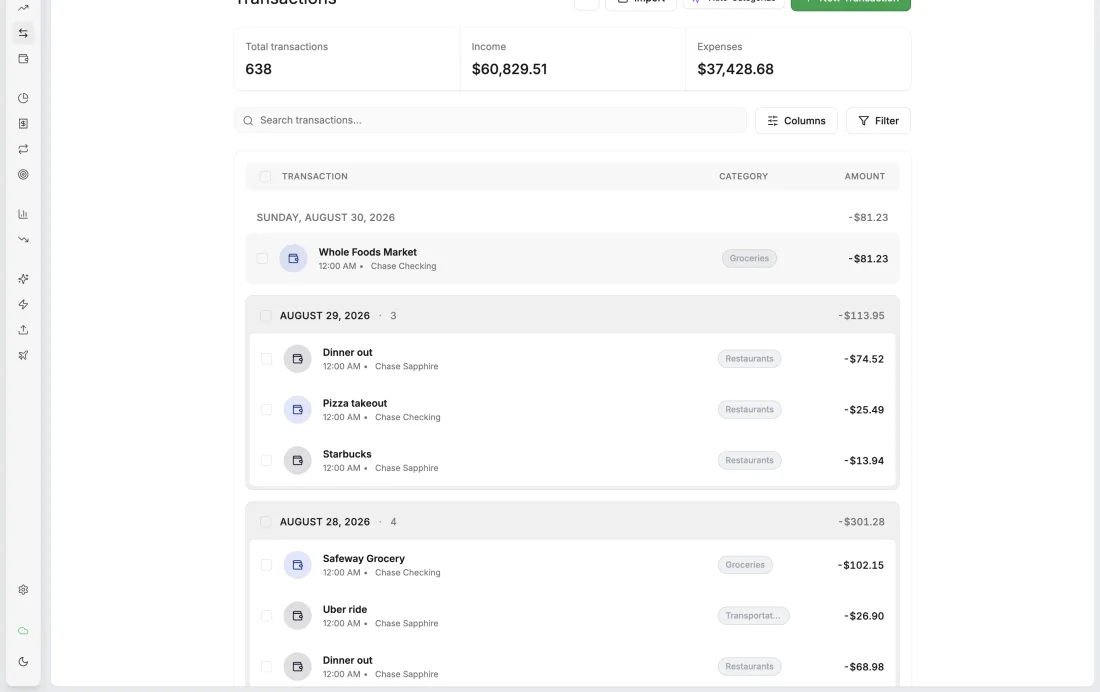Screen dimensions: 1100x692
Task: Check the Safeway Grocery row checkbox
Action: pyautogui.click(x=267, y=565)
